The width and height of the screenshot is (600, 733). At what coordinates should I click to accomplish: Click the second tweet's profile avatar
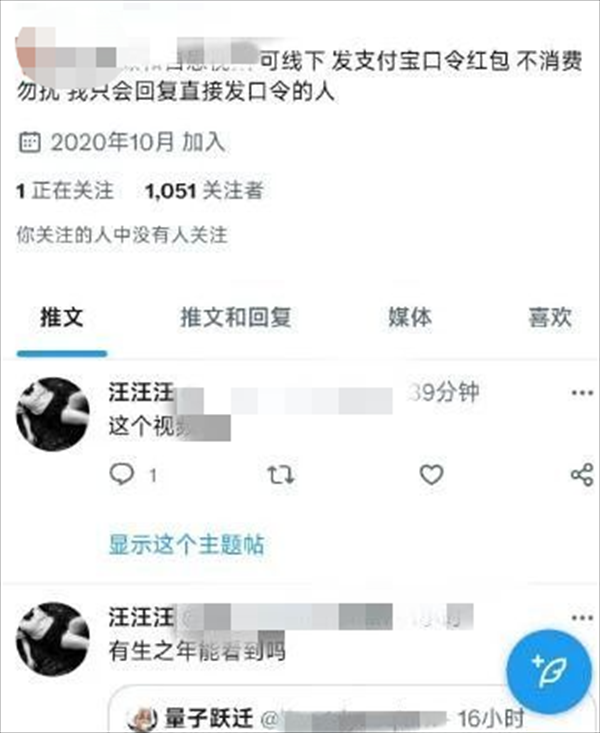pos(53,640)
